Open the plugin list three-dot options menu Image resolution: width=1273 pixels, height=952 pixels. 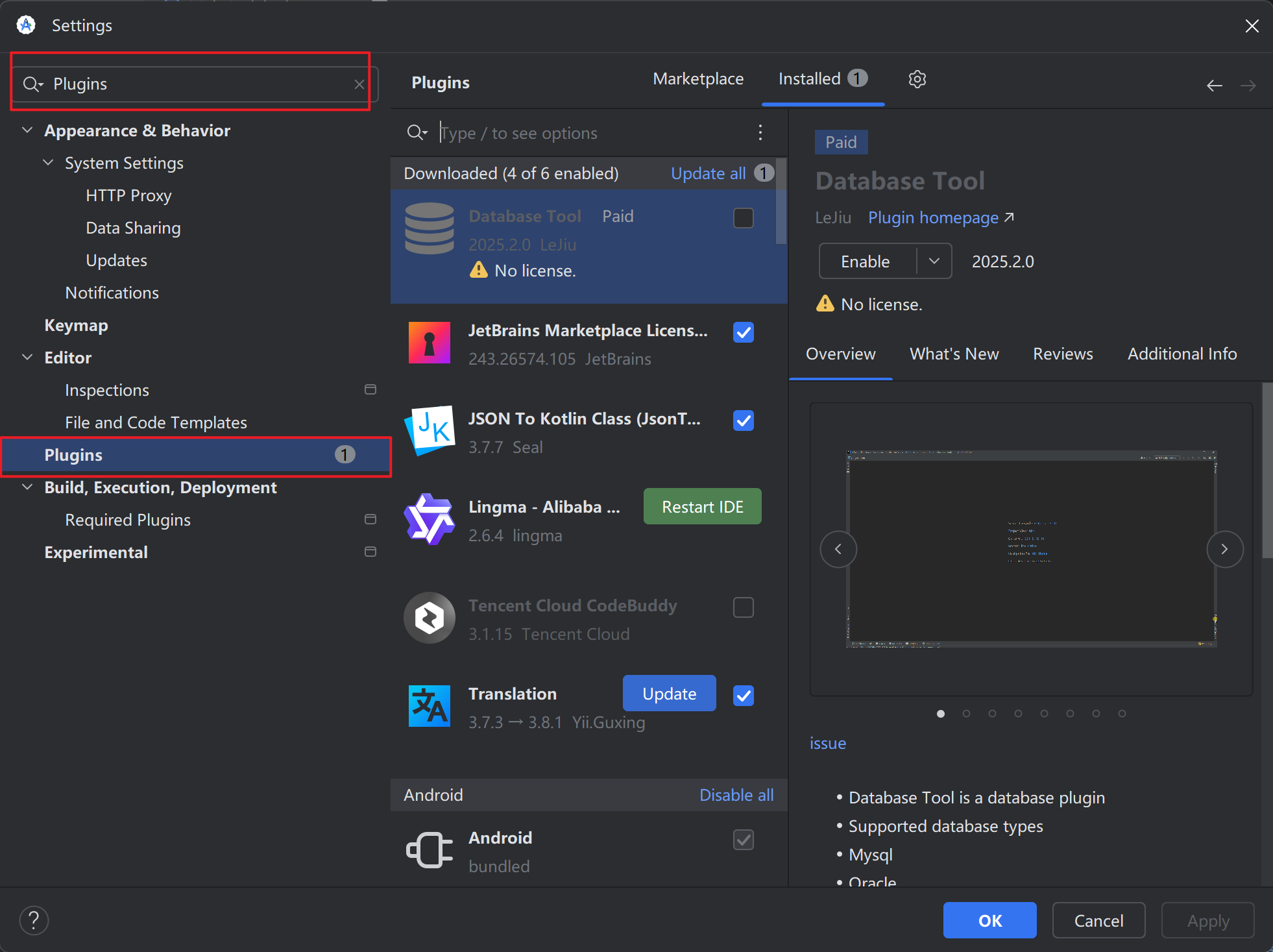[760, 133]
